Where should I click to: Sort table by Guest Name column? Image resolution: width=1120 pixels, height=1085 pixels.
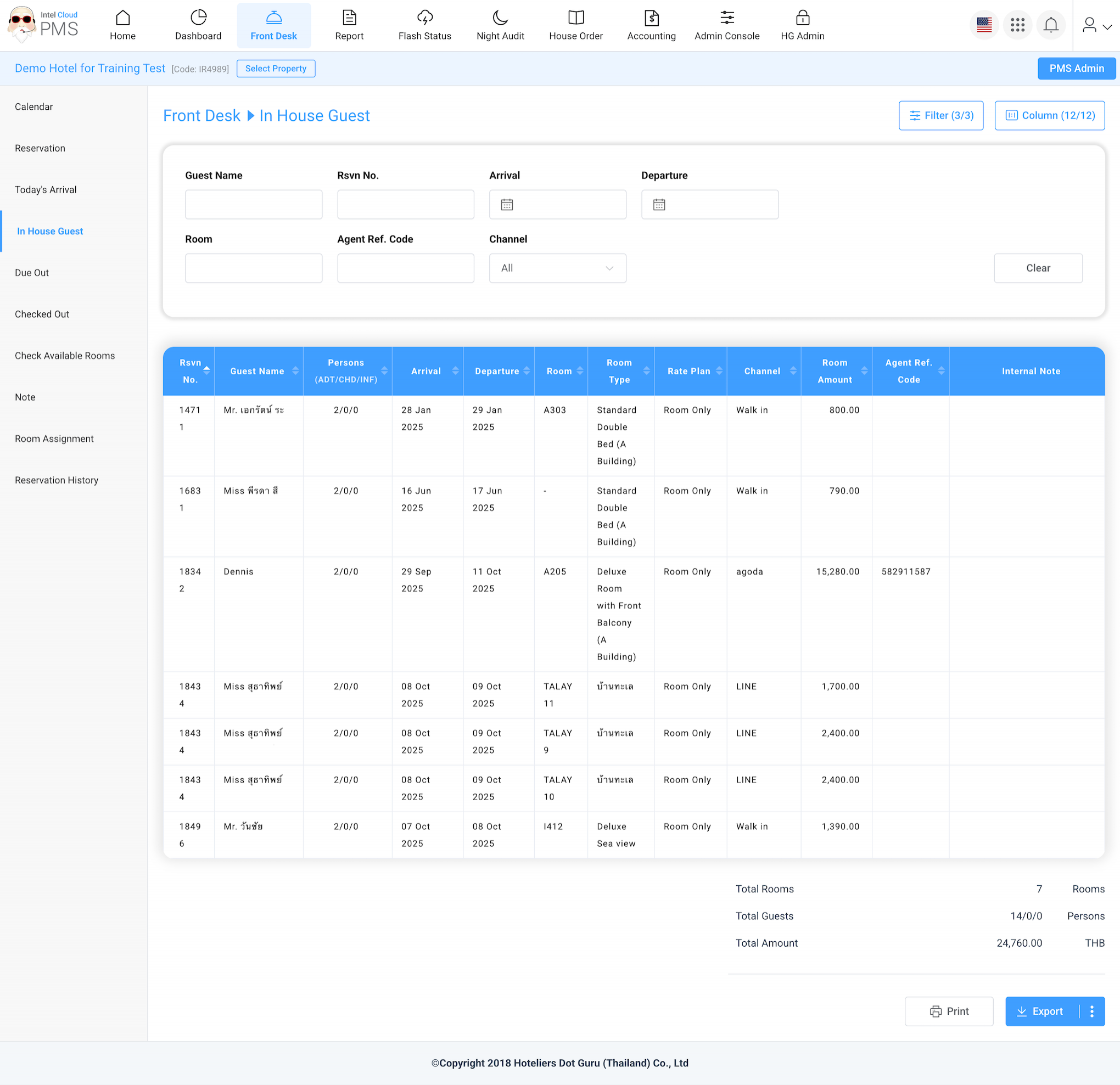[295, 371]
